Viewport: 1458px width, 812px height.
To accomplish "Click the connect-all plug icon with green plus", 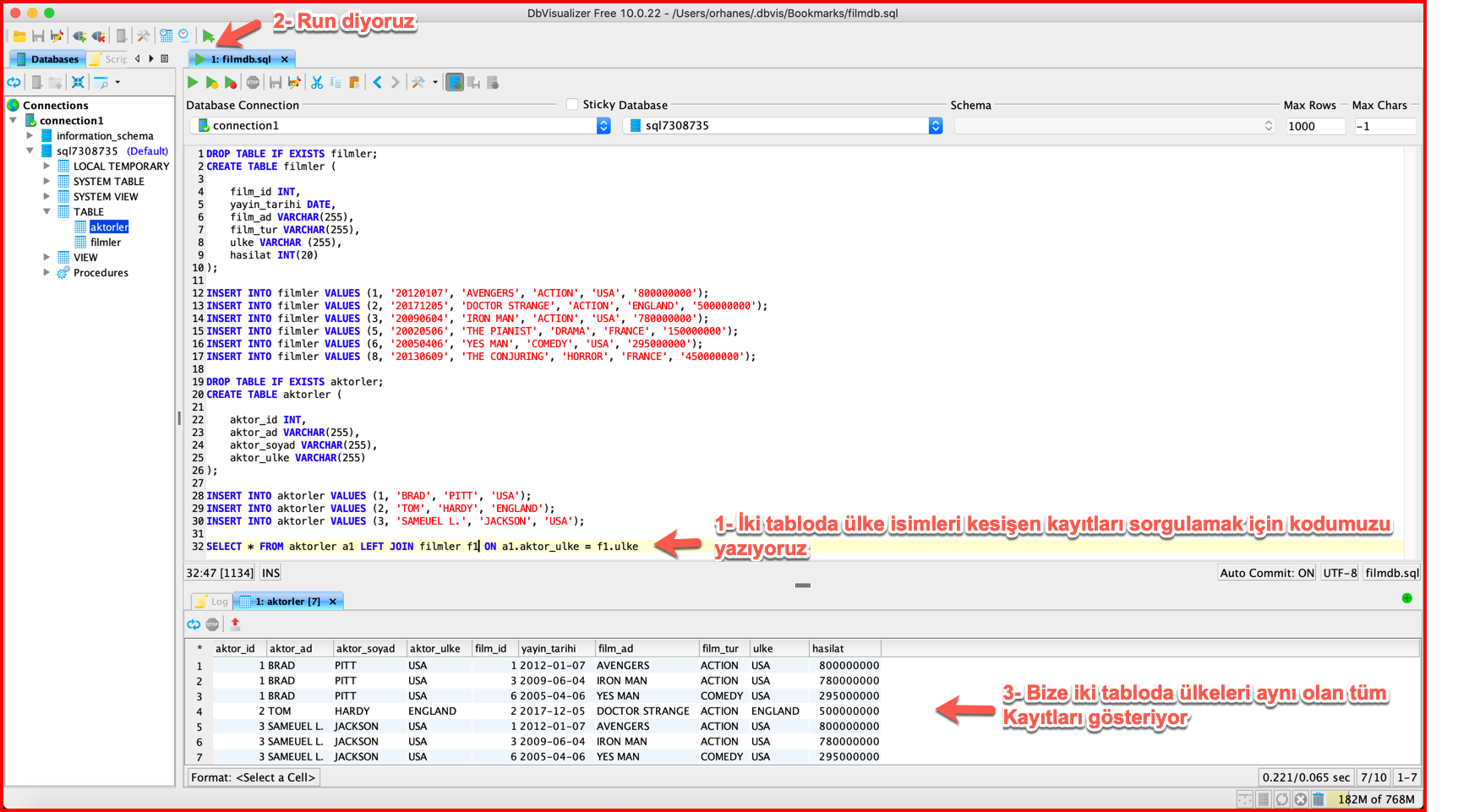I will (79, 36).
